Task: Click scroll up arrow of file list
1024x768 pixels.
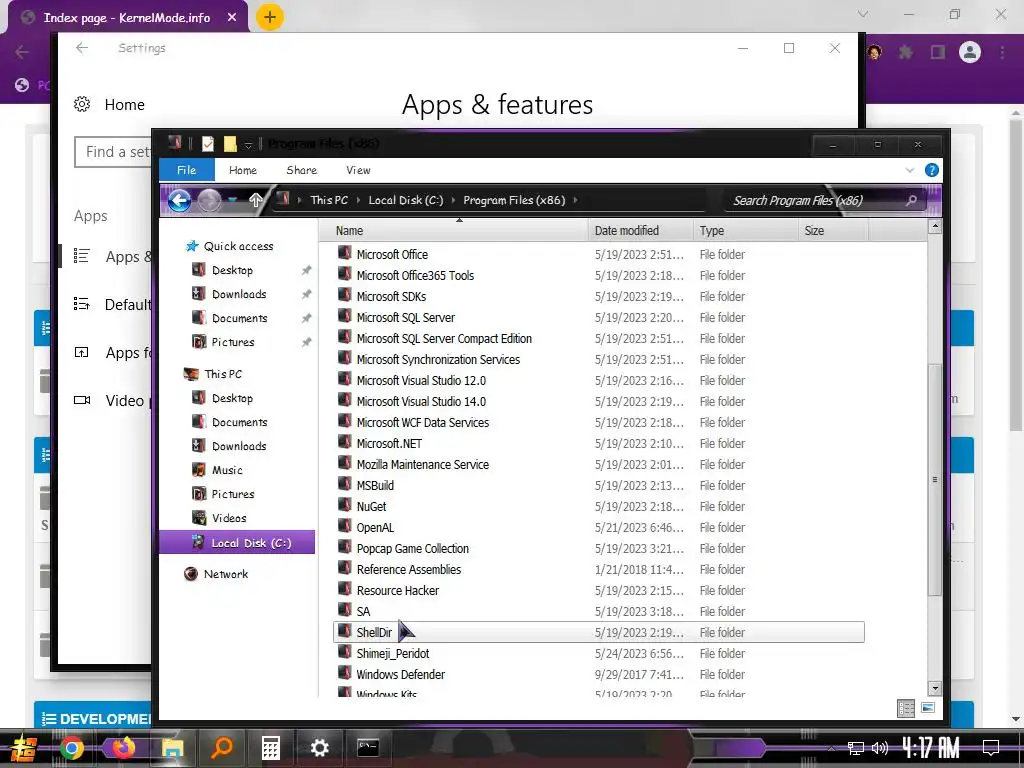Action: pyautogui.click(x=935, y=227)
